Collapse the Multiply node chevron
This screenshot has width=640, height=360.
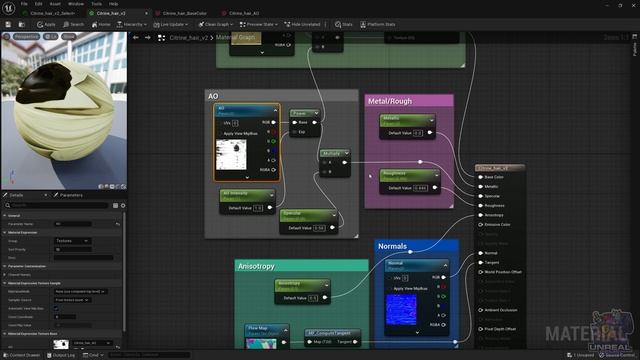point(347,153)
